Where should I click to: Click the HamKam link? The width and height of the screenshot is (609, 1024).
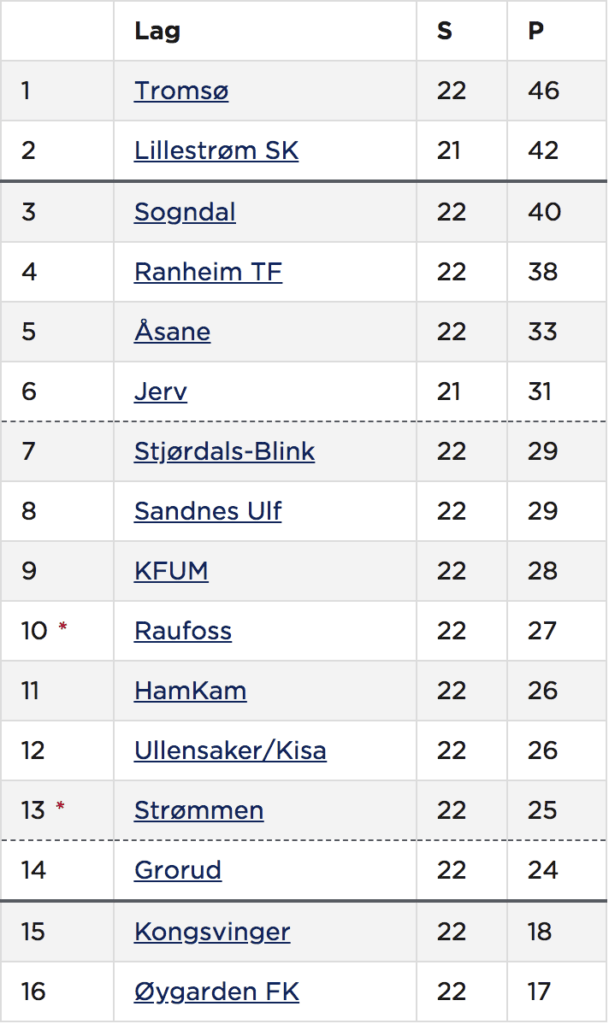191,691
